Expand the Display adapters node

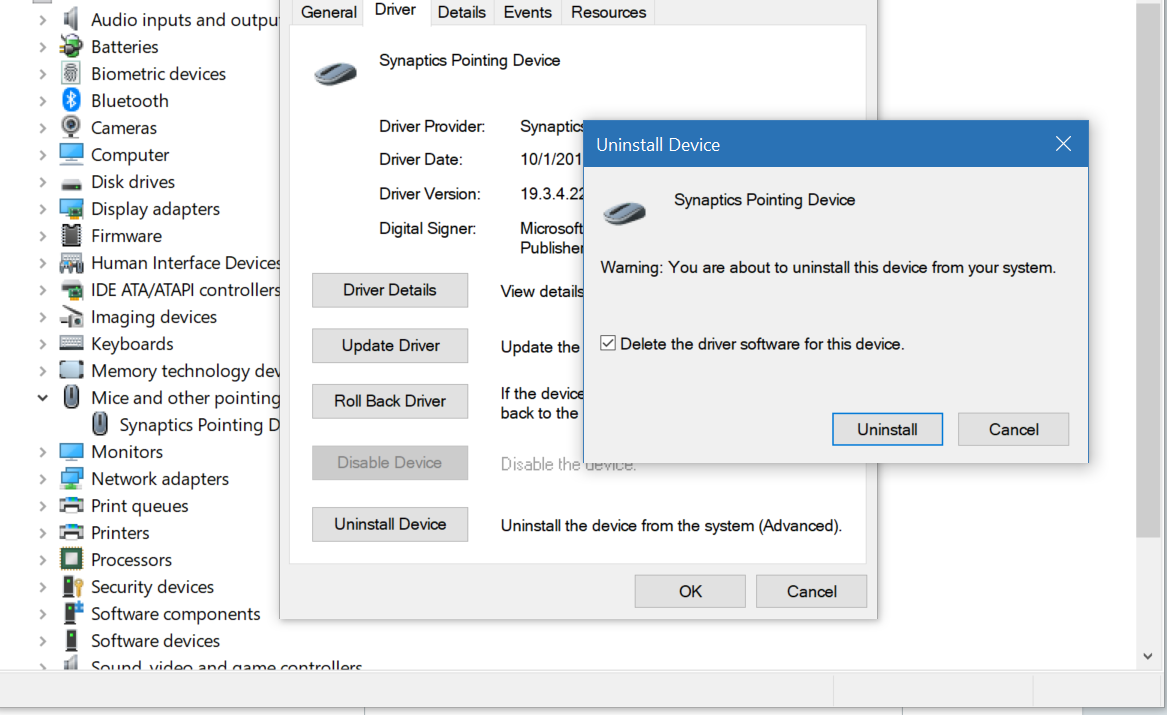42,209
